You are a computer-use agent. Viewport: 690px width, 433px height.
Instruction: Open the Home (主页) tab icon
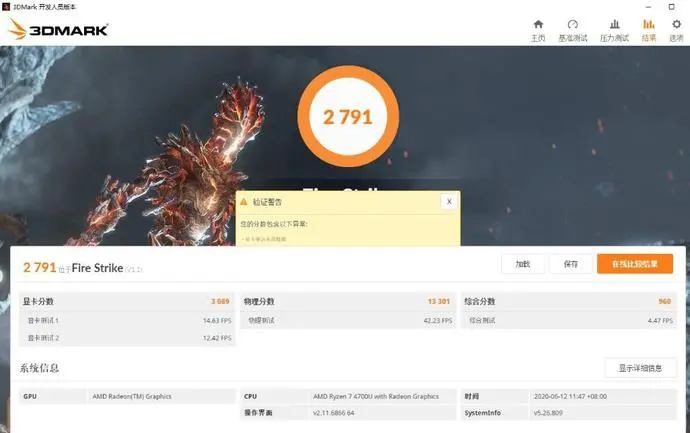click(538, 24)
